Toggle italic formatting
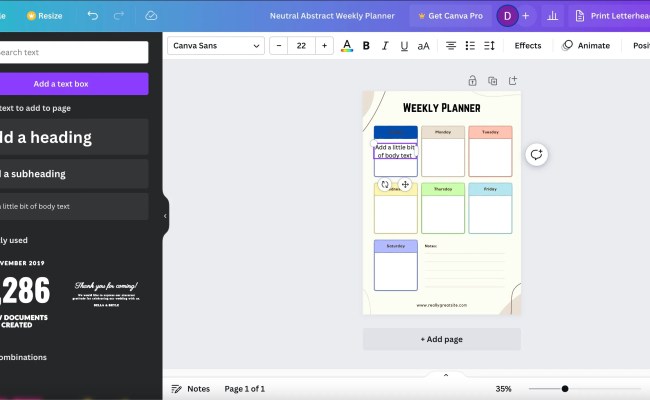 coord(385,46)
